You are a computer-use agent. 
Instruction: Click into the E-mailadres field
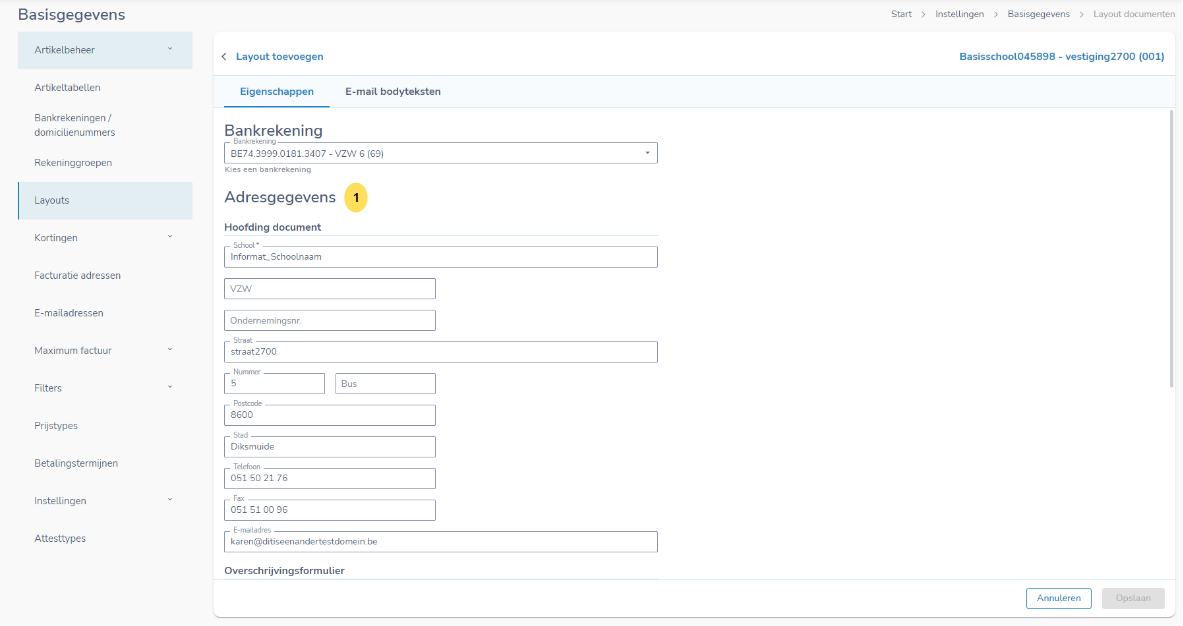[x=441, y=542]
